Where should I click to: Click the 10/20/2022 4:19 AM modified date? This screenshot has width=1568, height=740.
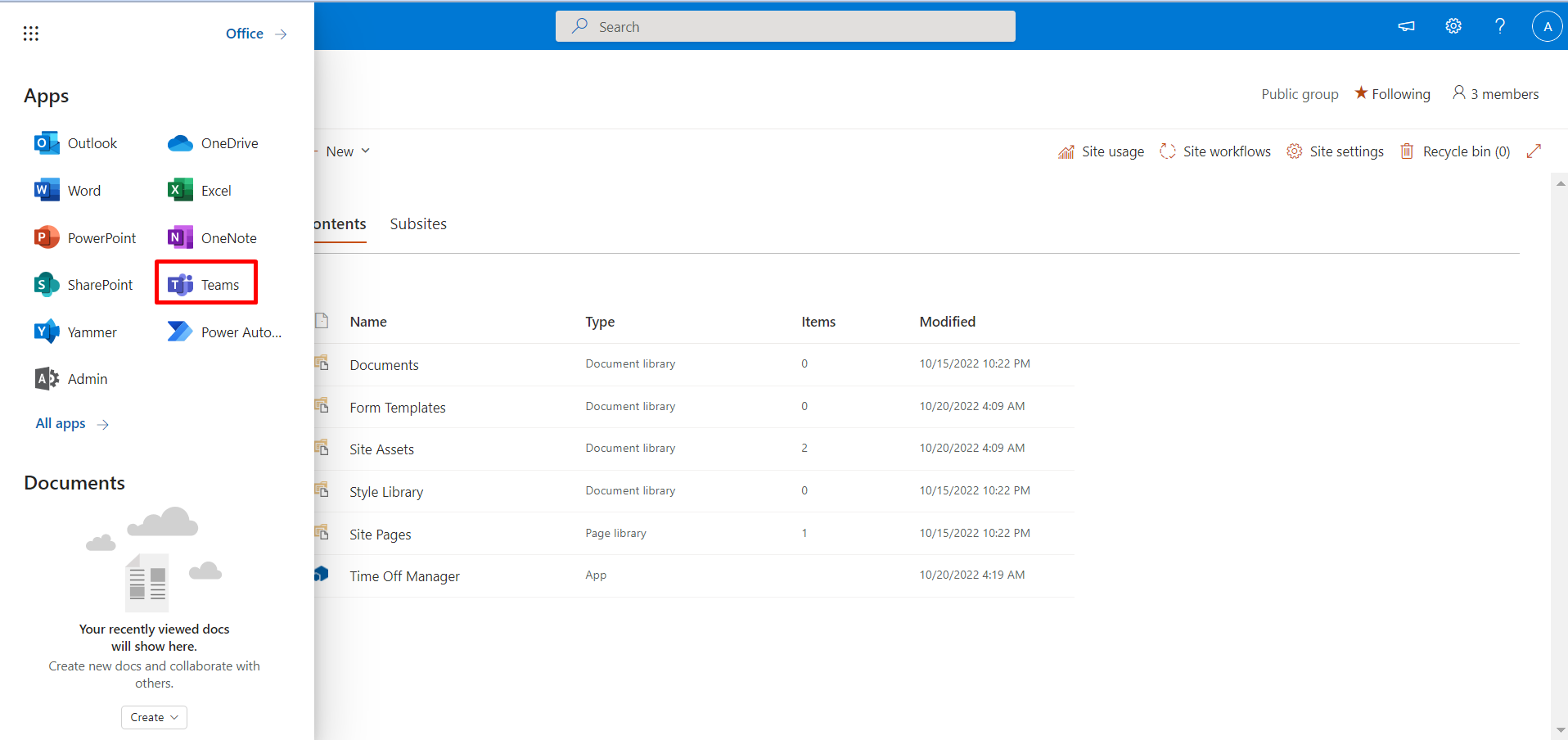(x=972, y=575)
